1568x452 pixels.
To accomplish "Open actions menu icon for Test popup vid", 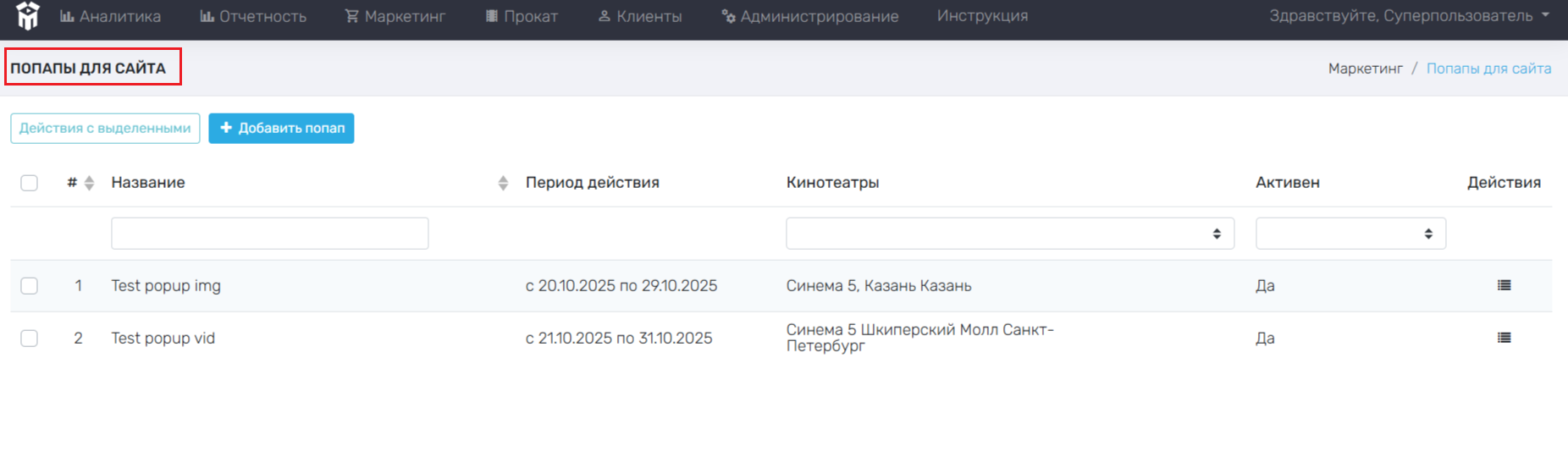I will click(x=1504, y=338).
